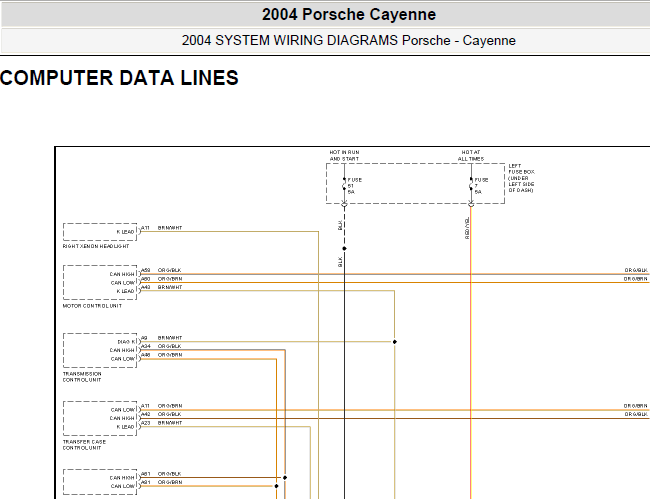The image size is (650, 499).
Task: Click the "MOTOR CONTROL UNIT" component label
Action: pos(92,306)
